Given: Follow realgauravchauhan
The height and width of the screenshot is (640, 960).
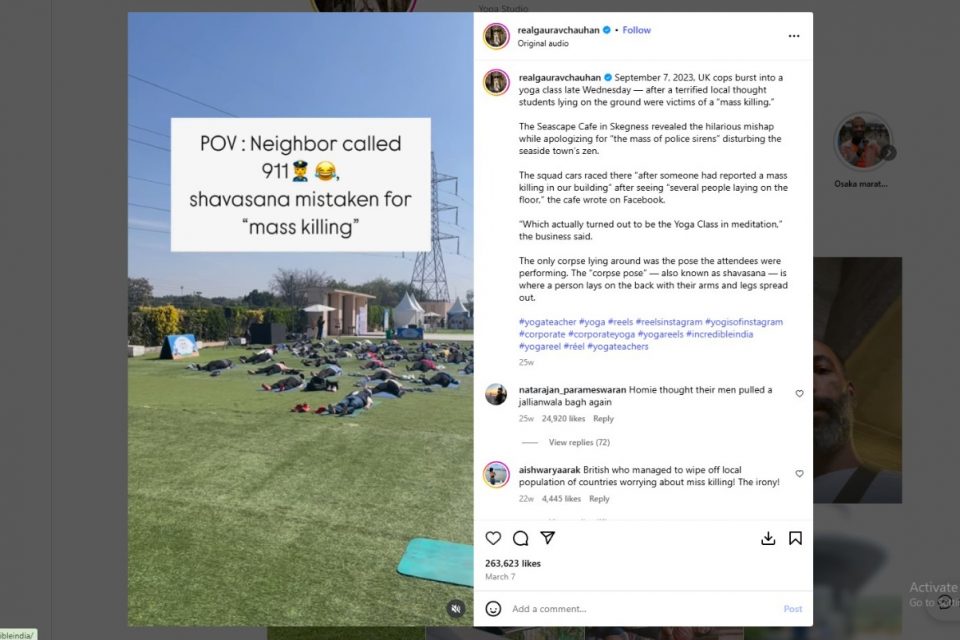Looking at the screenshot, I should pos(637,30).
